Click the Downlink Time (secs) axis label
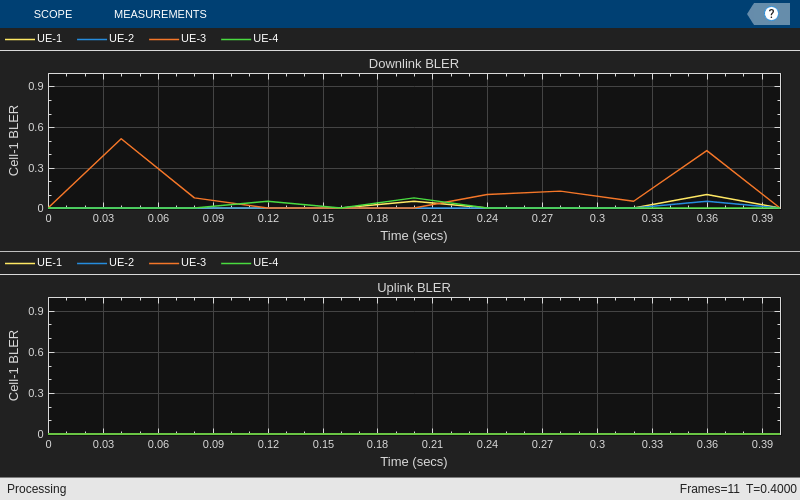800x500 pixels. point(414,236)
